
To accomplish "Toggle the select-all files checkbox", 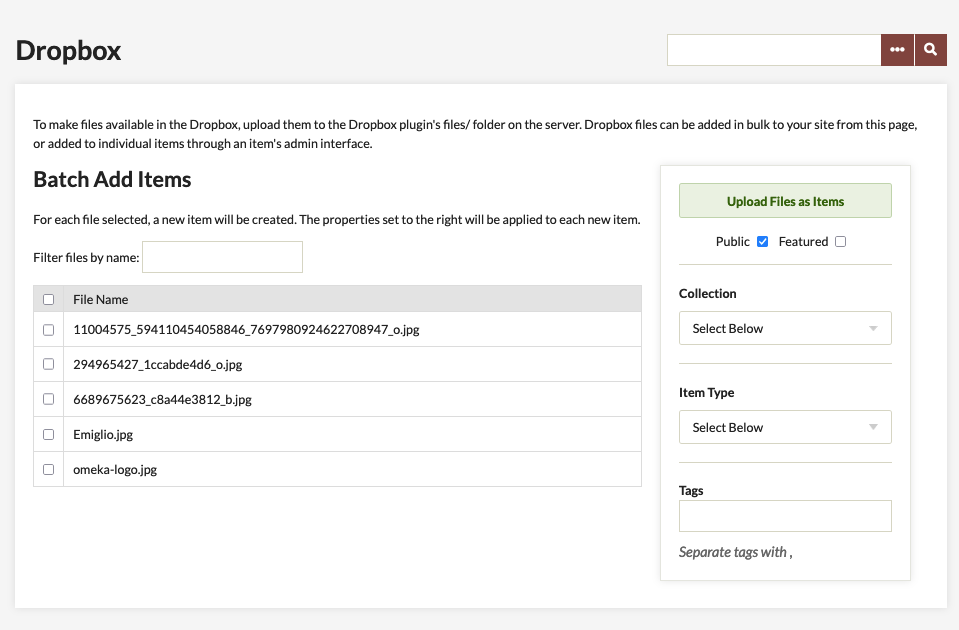I will (x=48, y=300).
